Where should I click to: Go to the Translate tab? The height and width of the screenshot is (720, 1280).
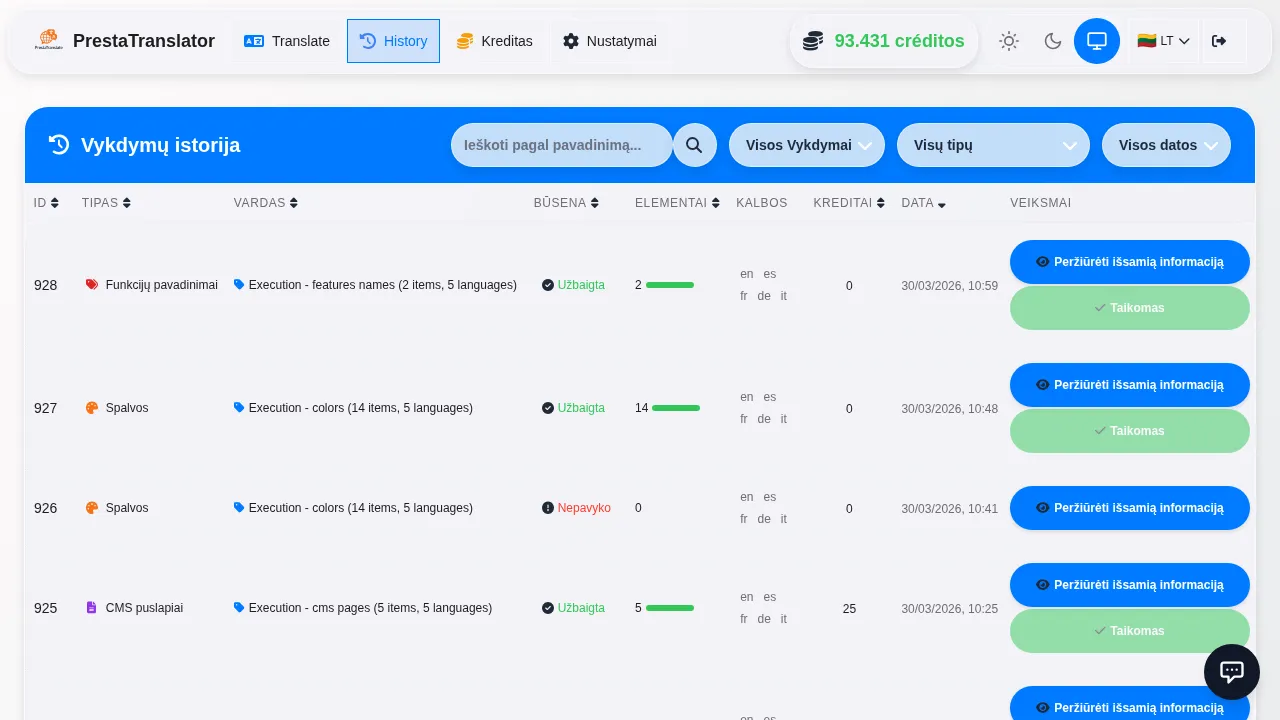click(x=287, y=41)
